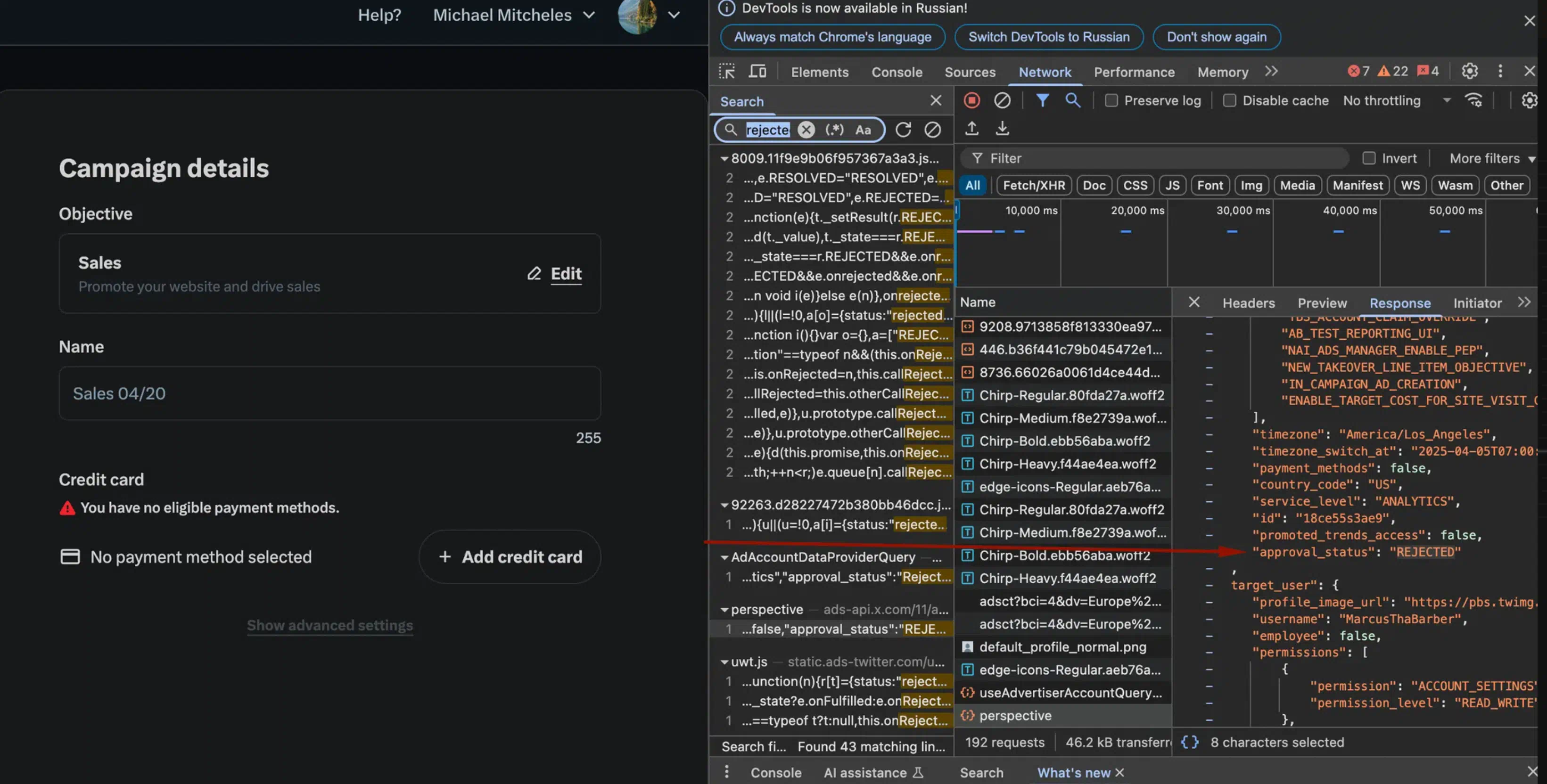
Task: Collapse the uwt.js result group
Action: 724,661
